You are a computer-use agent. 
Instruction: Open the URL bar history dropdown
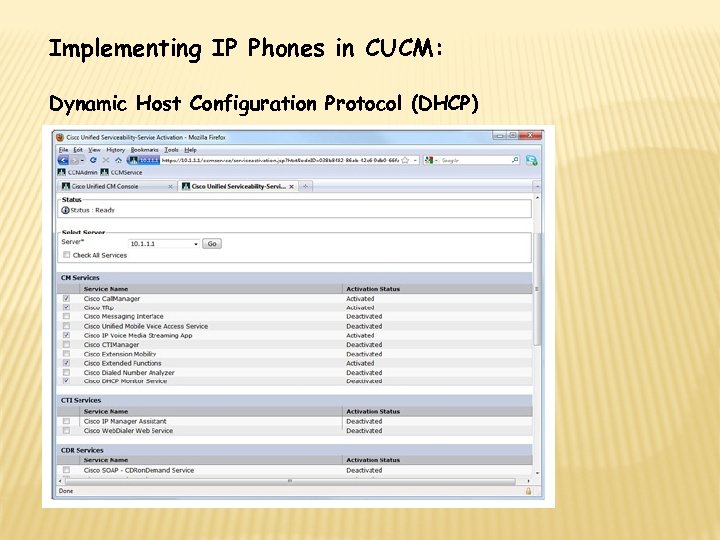(415, 160)
